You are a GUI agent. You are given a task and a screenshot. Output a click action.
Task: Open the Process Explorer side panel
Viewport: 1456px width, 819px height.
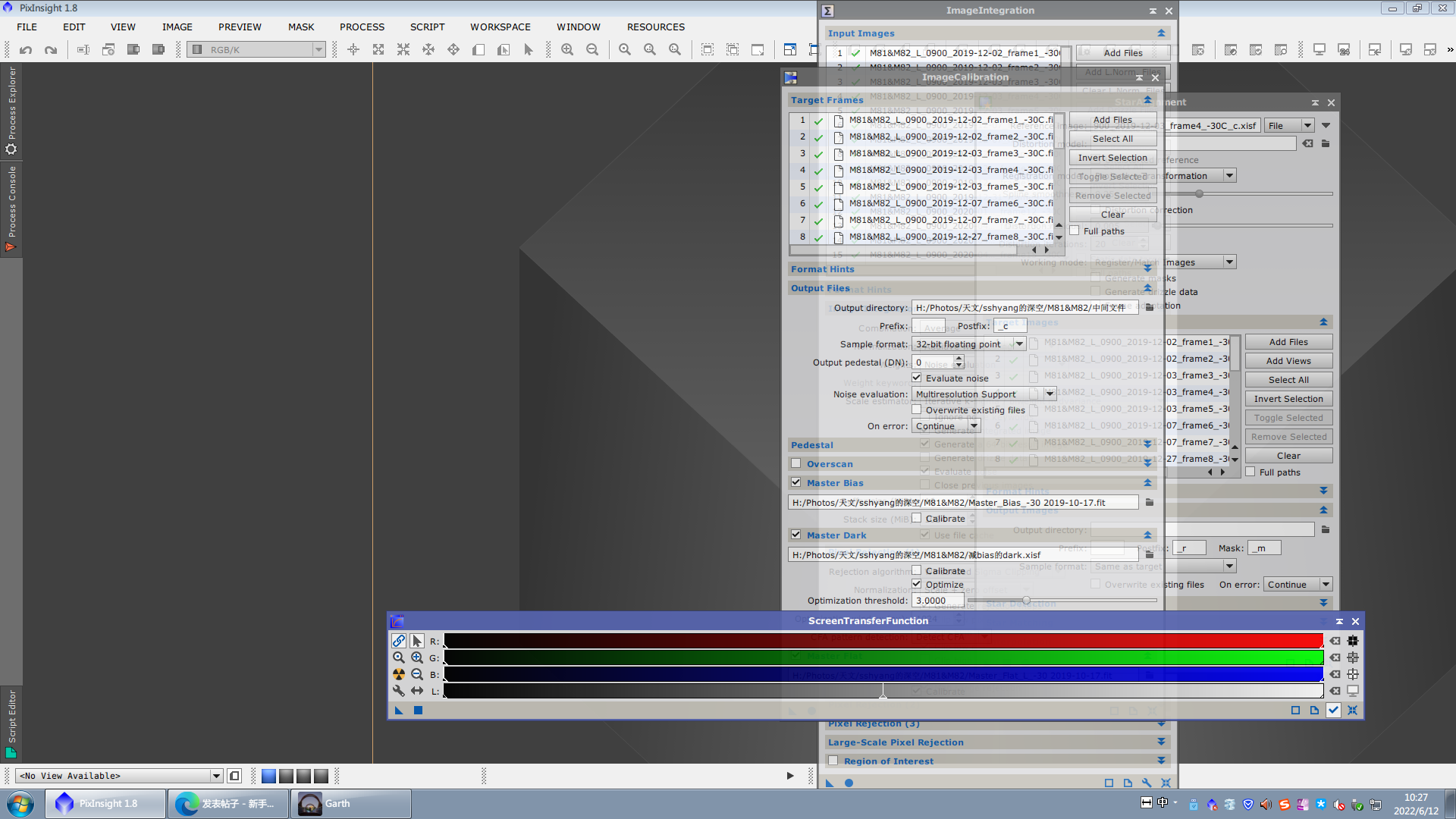tap(11, 110)
